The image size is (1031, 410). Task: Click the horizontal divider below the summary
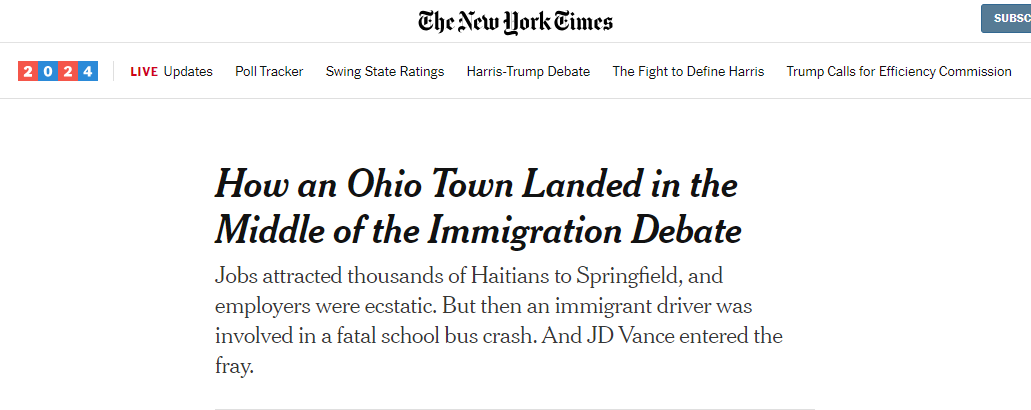pos(514,408)
